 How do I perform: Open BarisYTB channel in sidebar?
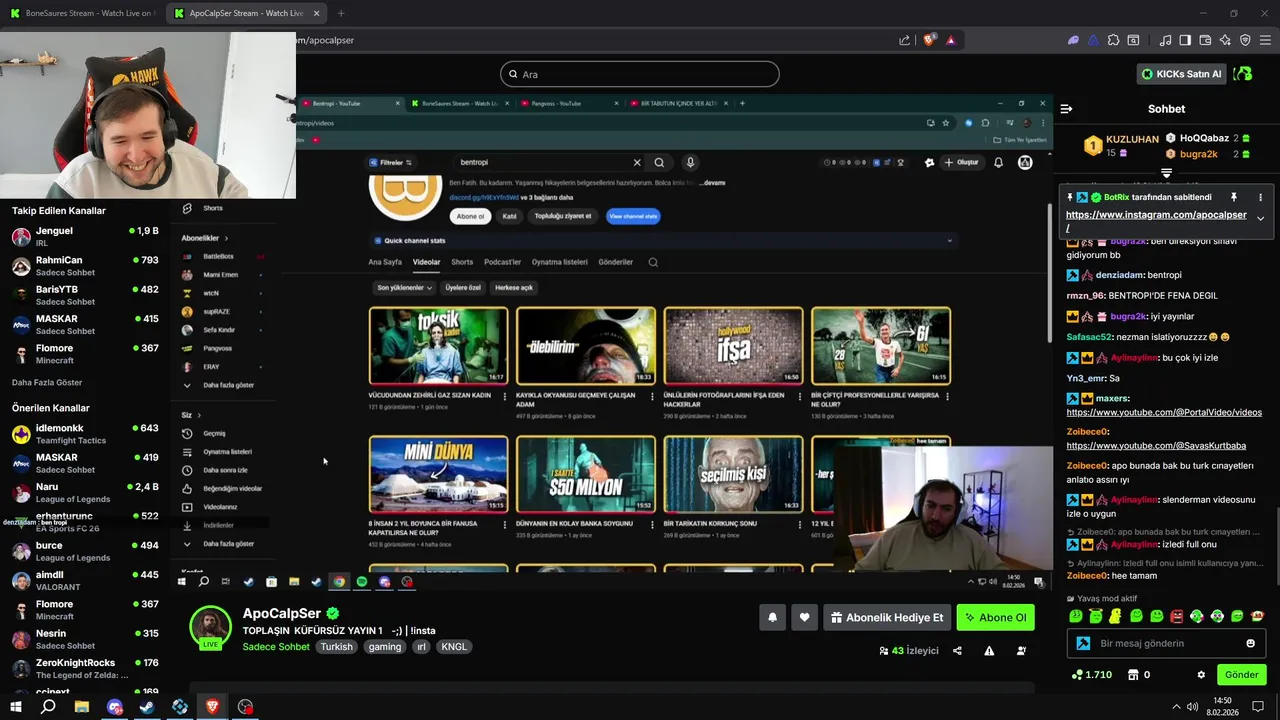tap(85, 295)
